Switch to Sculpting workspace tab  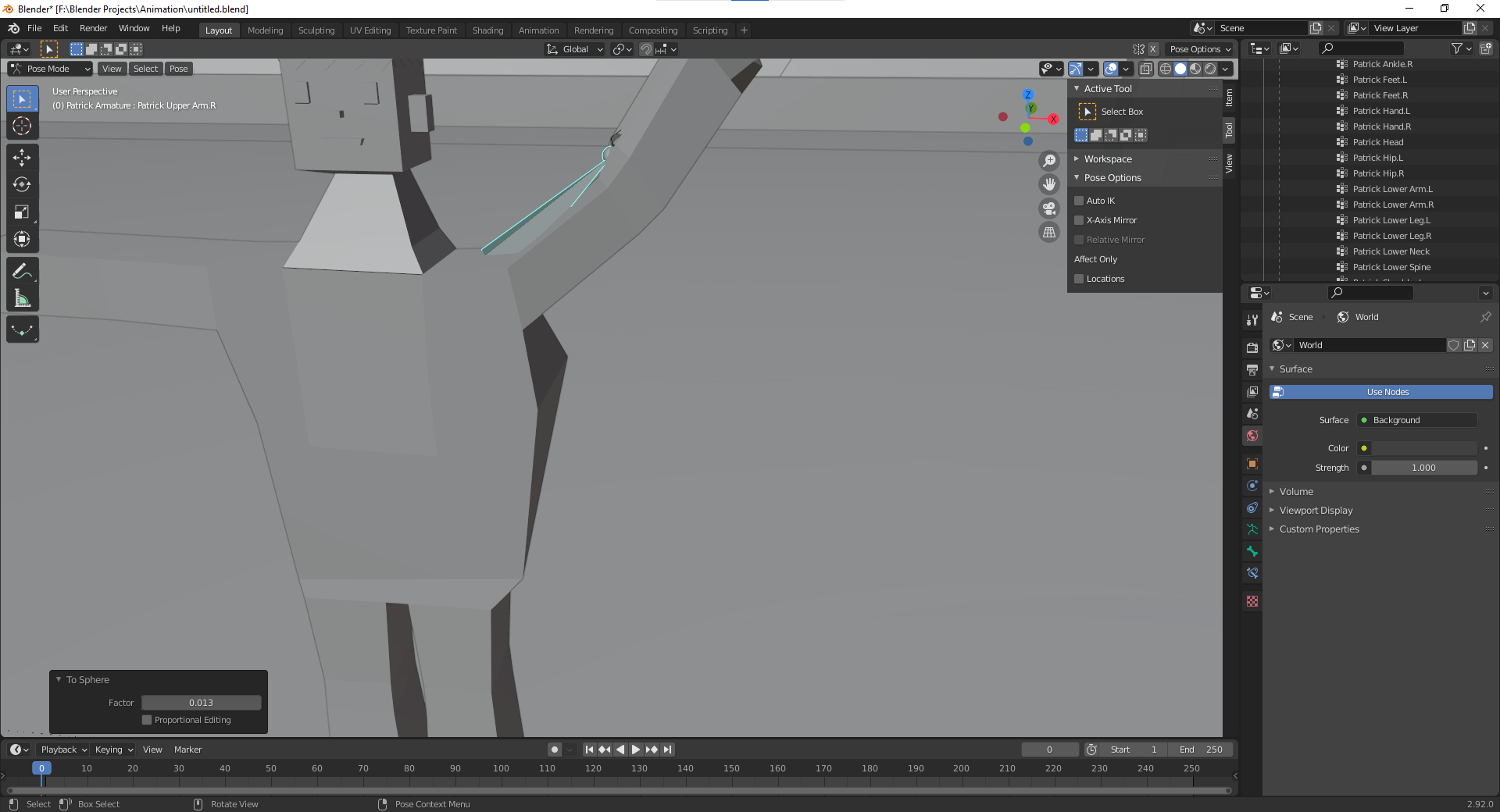tap(316, 30)
